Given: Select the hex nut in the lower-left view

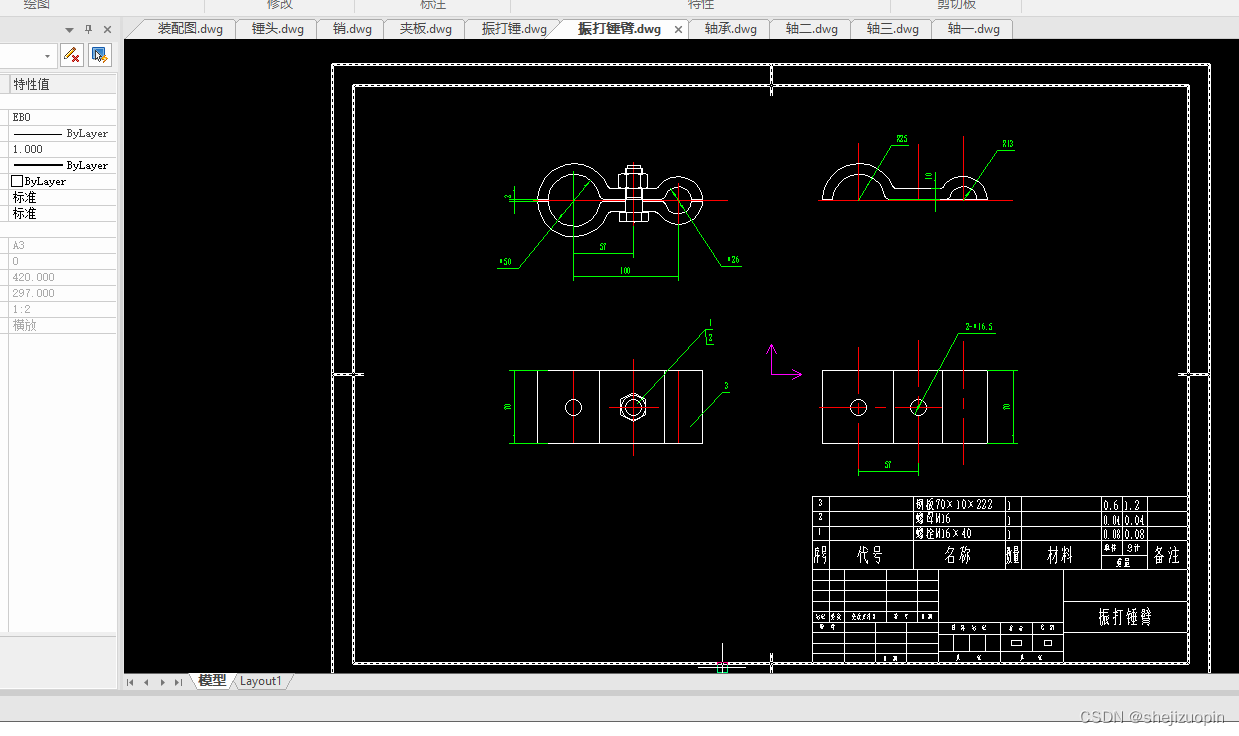Looking at the screenshot, I should pos(633,407).
